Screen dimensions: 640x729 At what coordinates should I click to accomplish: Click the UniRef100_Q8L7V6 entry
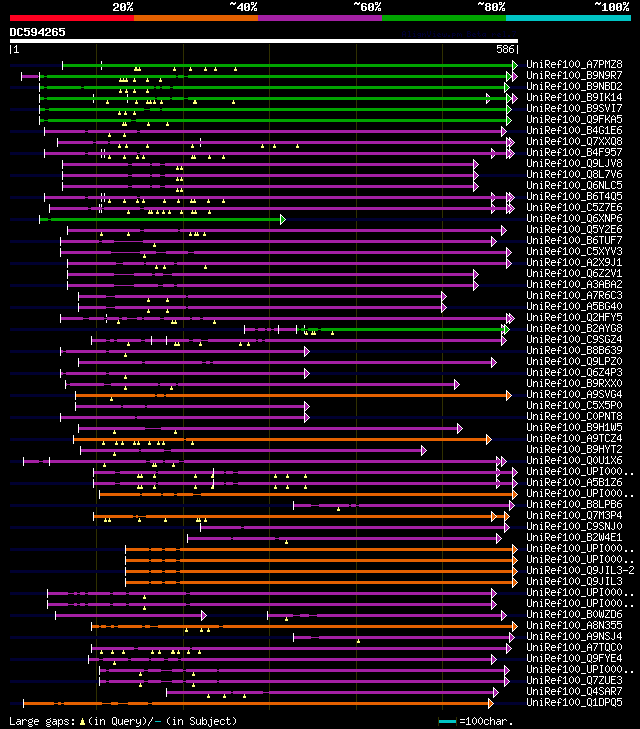click(574, 174)
